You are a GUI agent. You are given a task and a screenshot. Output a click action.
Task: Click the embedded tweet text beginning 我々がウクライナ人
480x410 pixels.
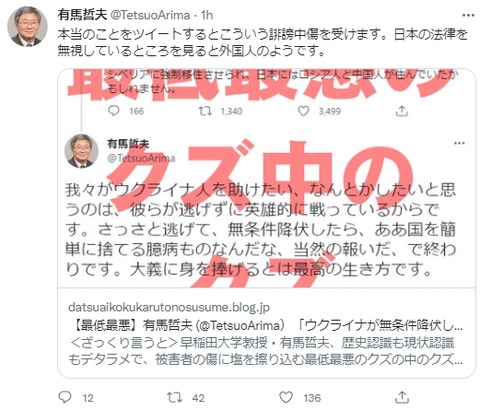coord(260,230)
